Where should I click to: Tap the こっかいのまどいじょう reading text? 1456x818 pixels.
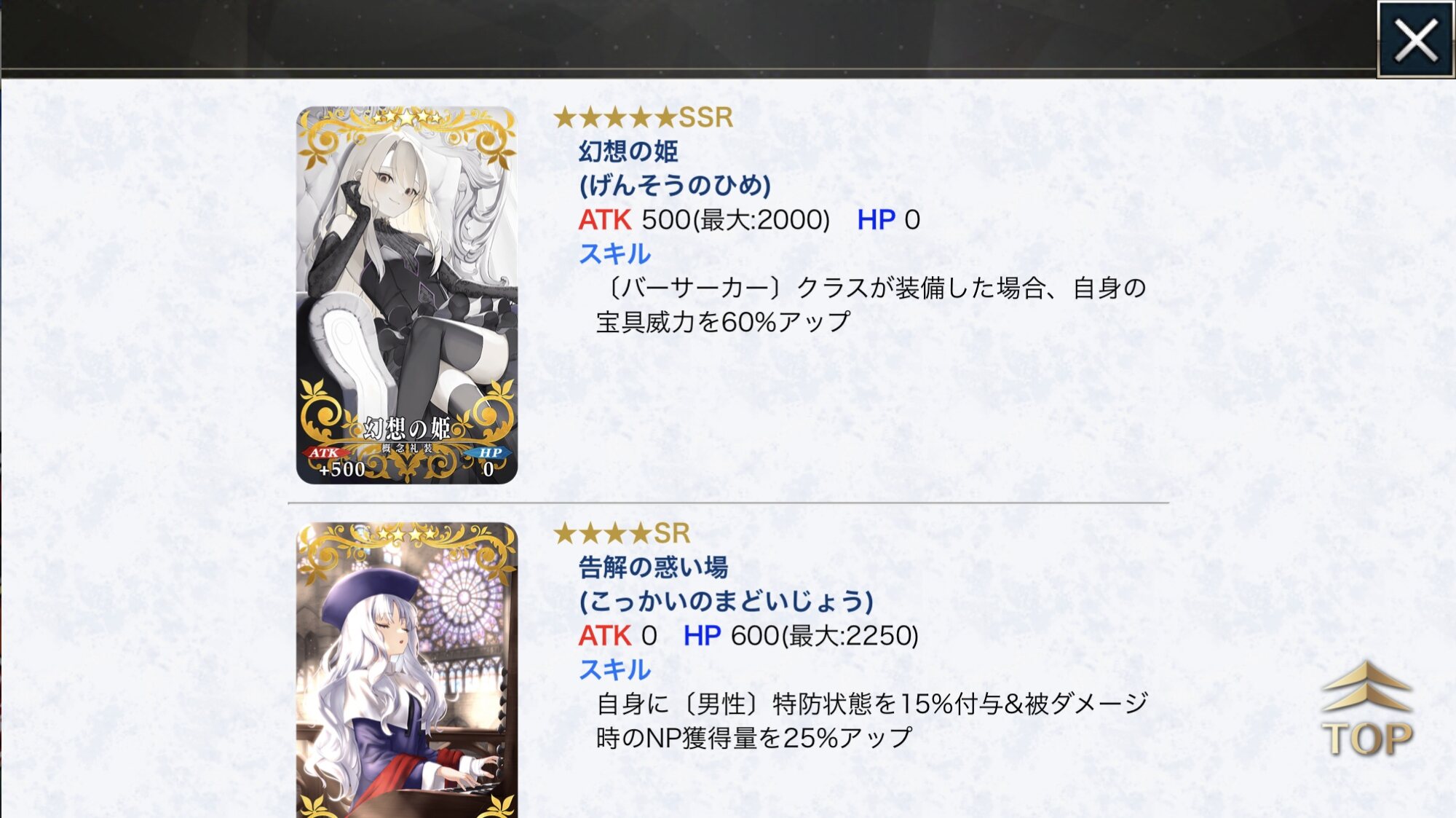pos(726,602)
